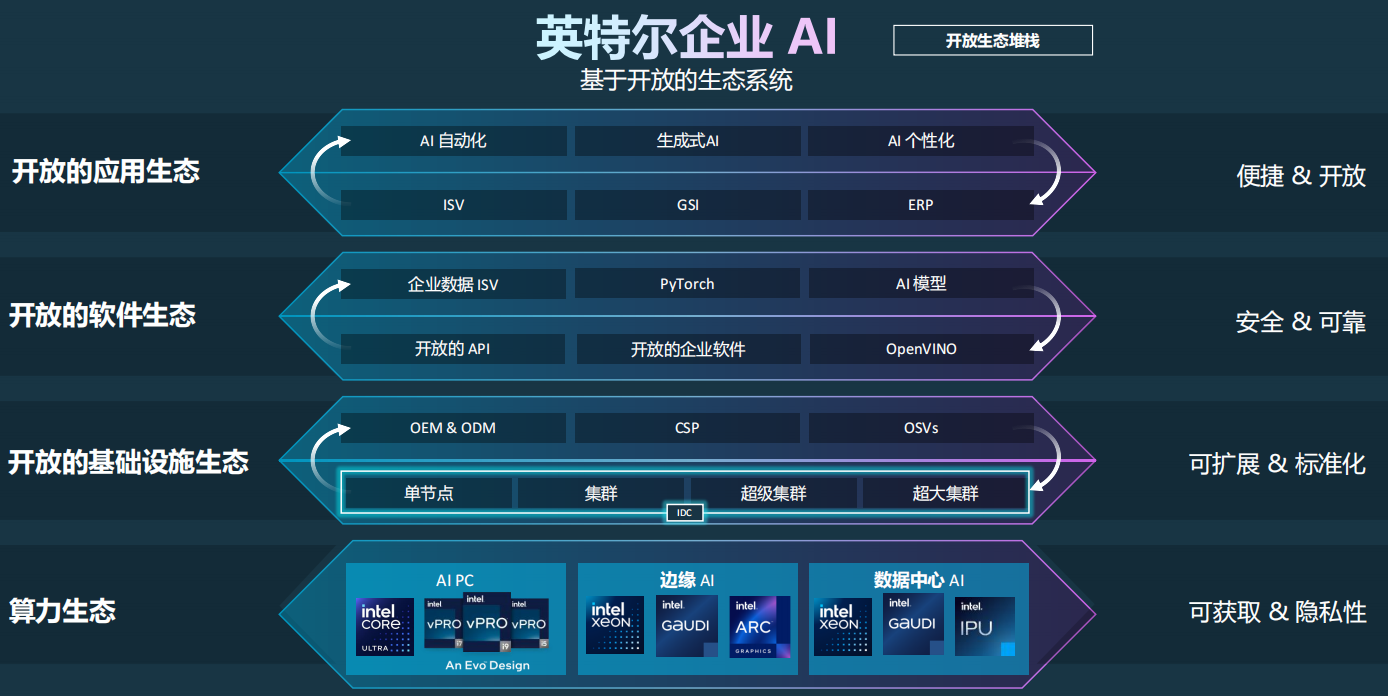Click the 安全 & 可靠 label
The height and width of the screenshot is (696, 1388).
[x=1301, y=322]
